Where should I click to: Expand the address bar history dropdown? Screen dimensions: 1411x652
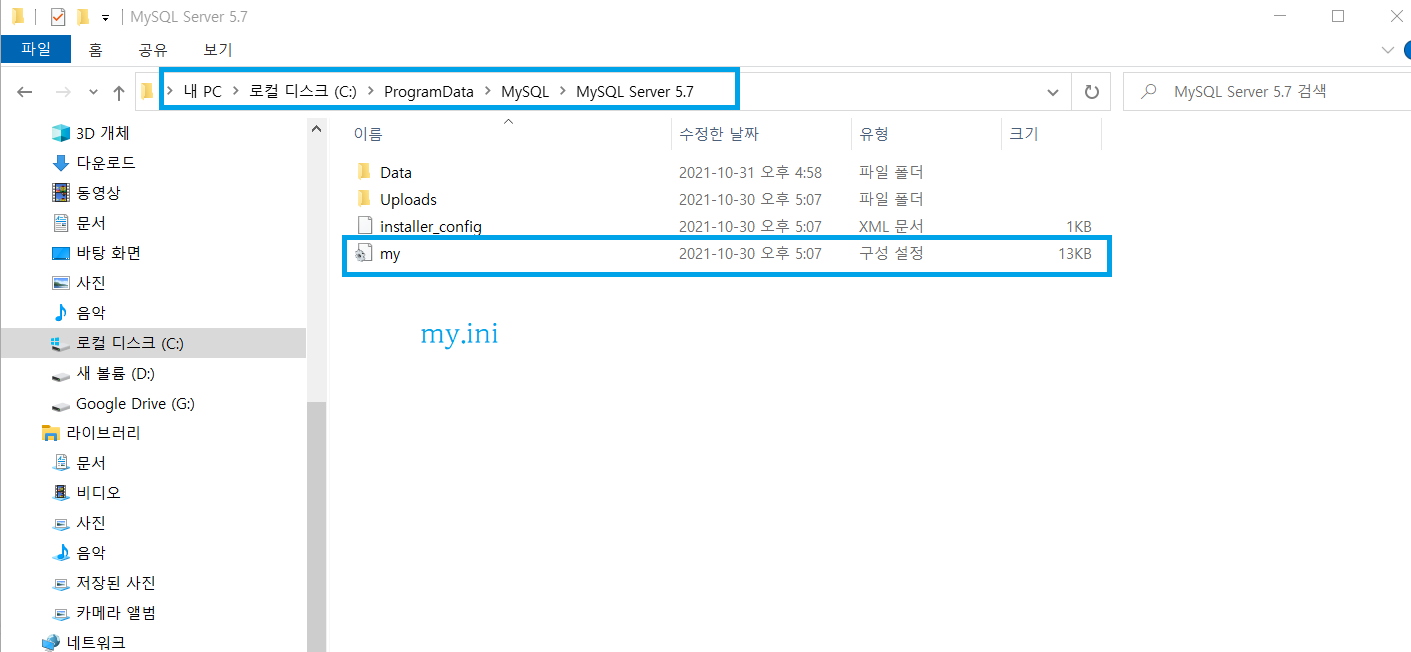[1053, 92]
